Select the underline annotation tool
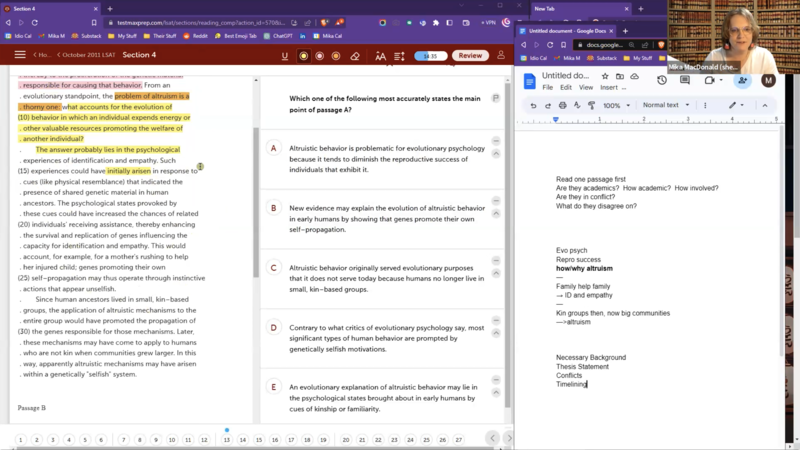This screenshot has width=800, height=450. click(x=285, y=56)
